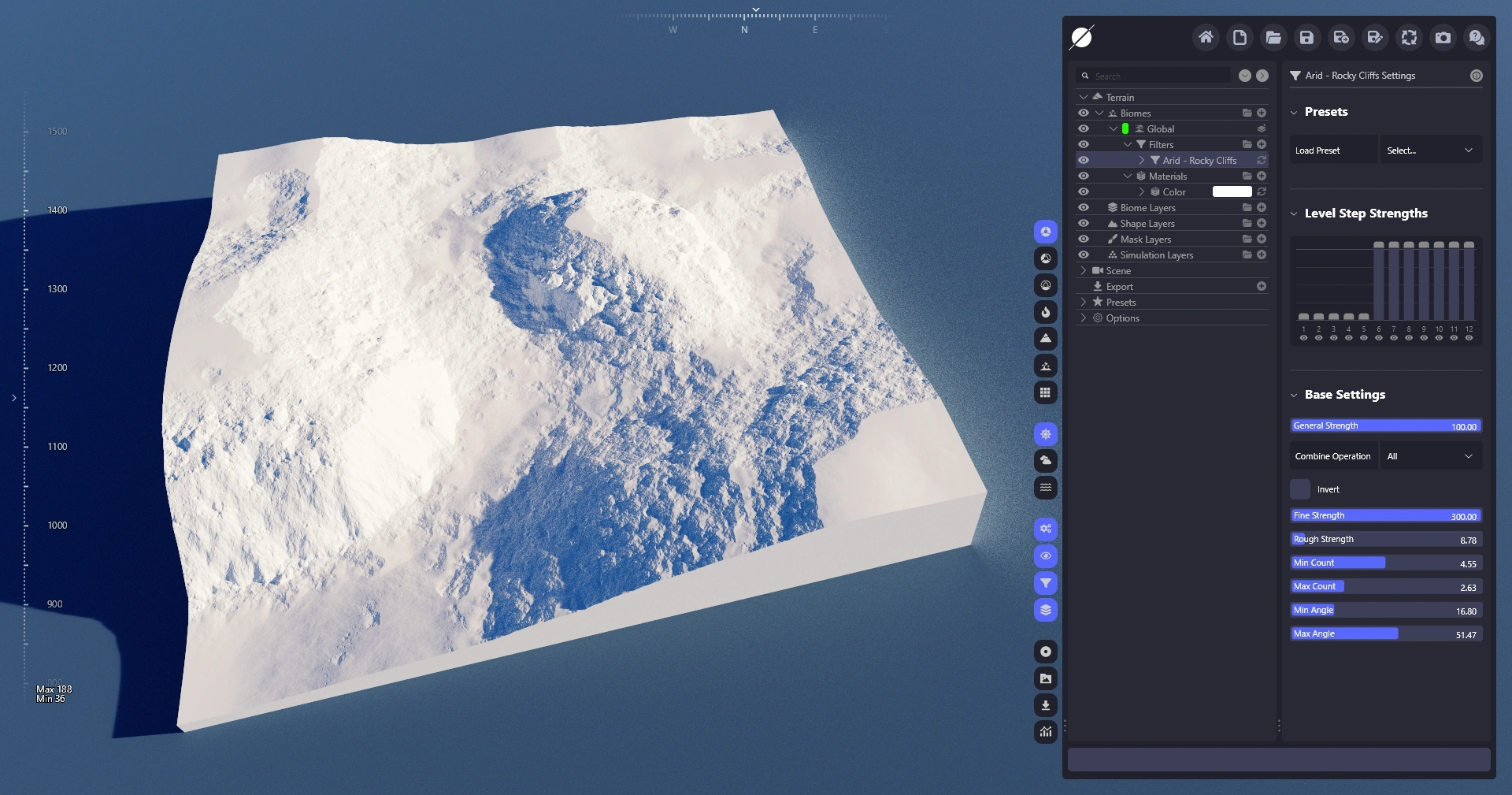
Task: Create a new file with the document icon
Action: pos(1240,37)
